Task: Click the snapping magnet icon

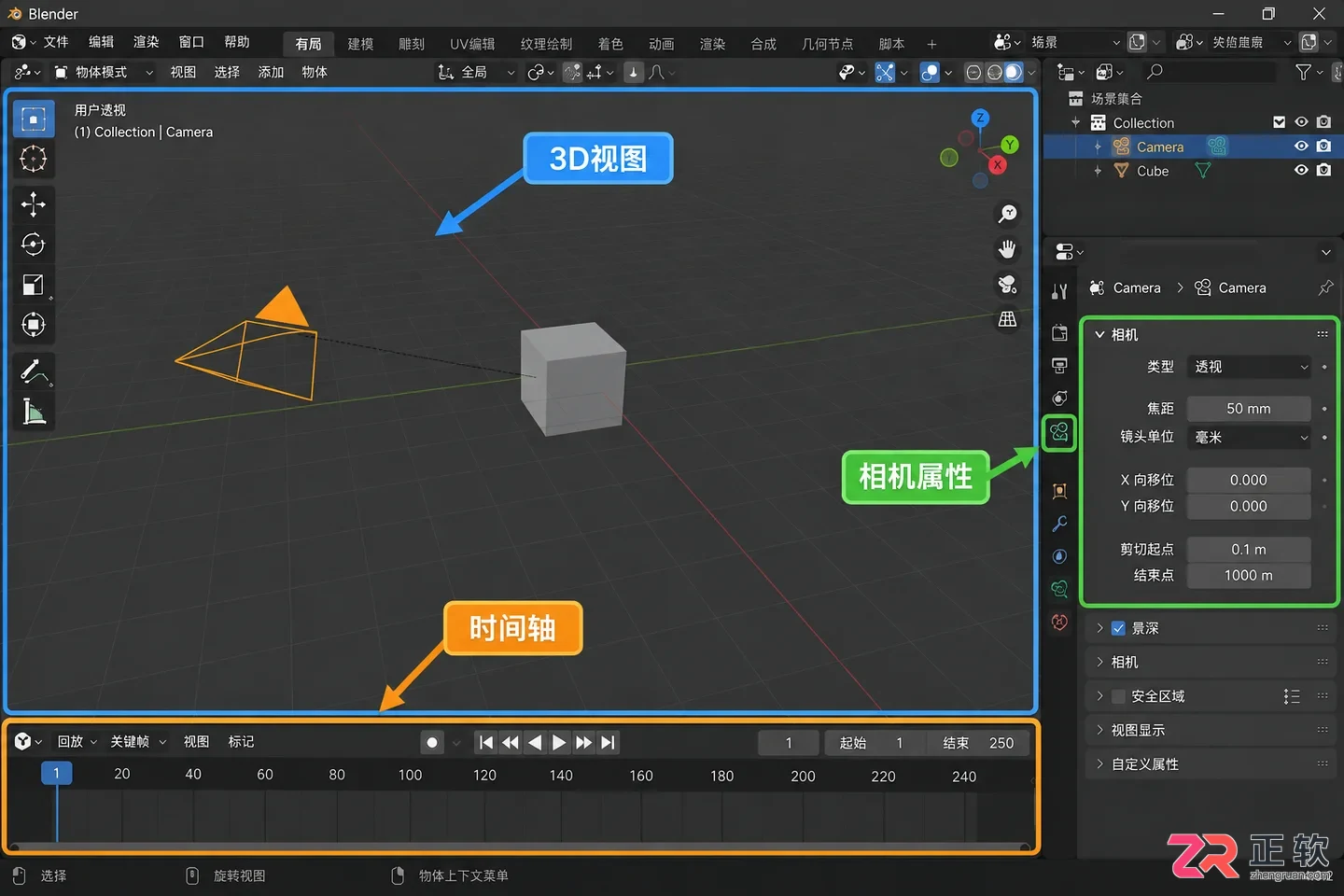Action: [572, 72]
